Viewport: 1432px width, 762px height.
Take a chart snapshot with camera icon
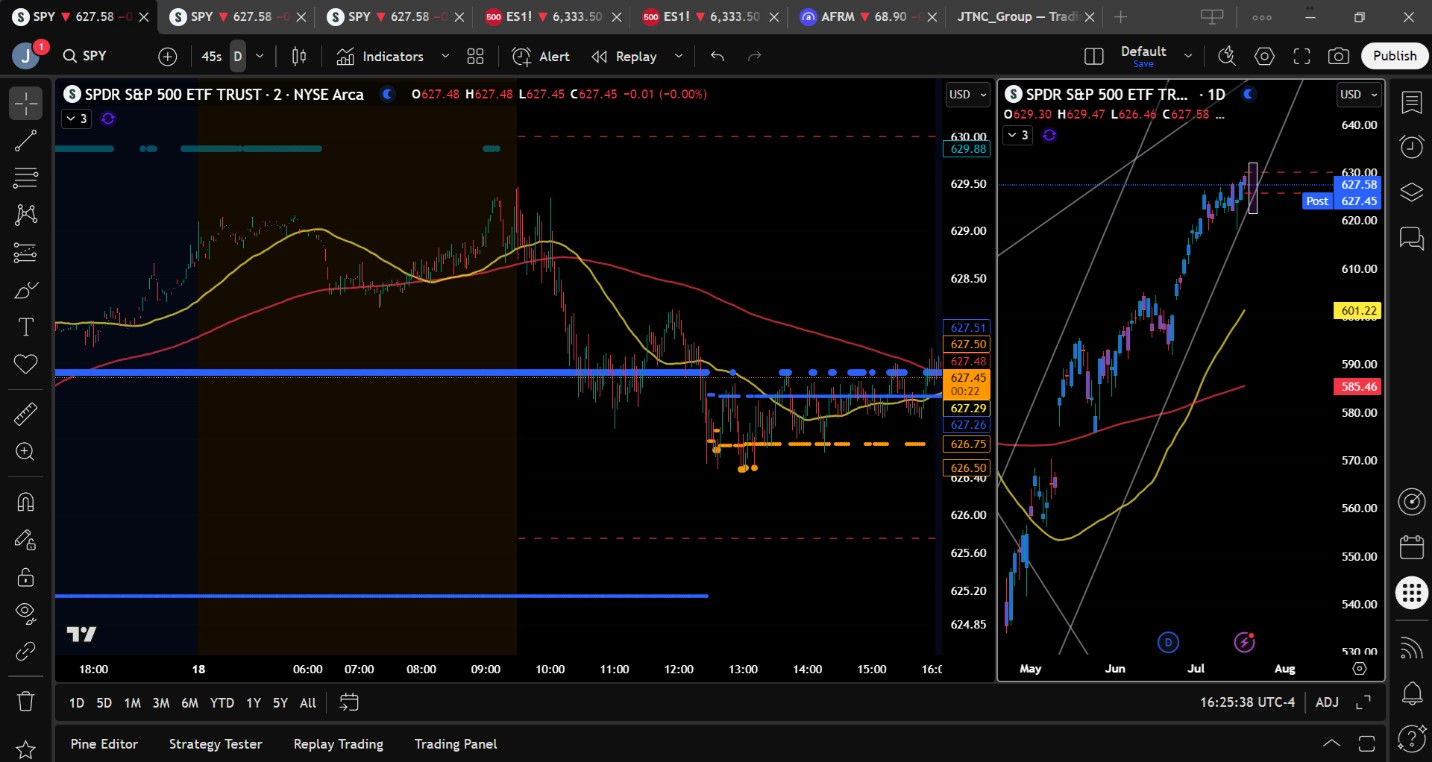(x=1338, y=56)
